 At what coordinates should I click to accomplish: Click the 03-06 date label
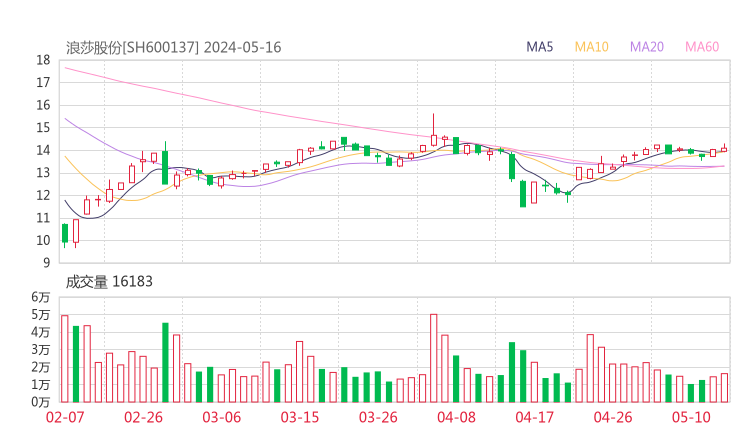(x=221, y=417)
